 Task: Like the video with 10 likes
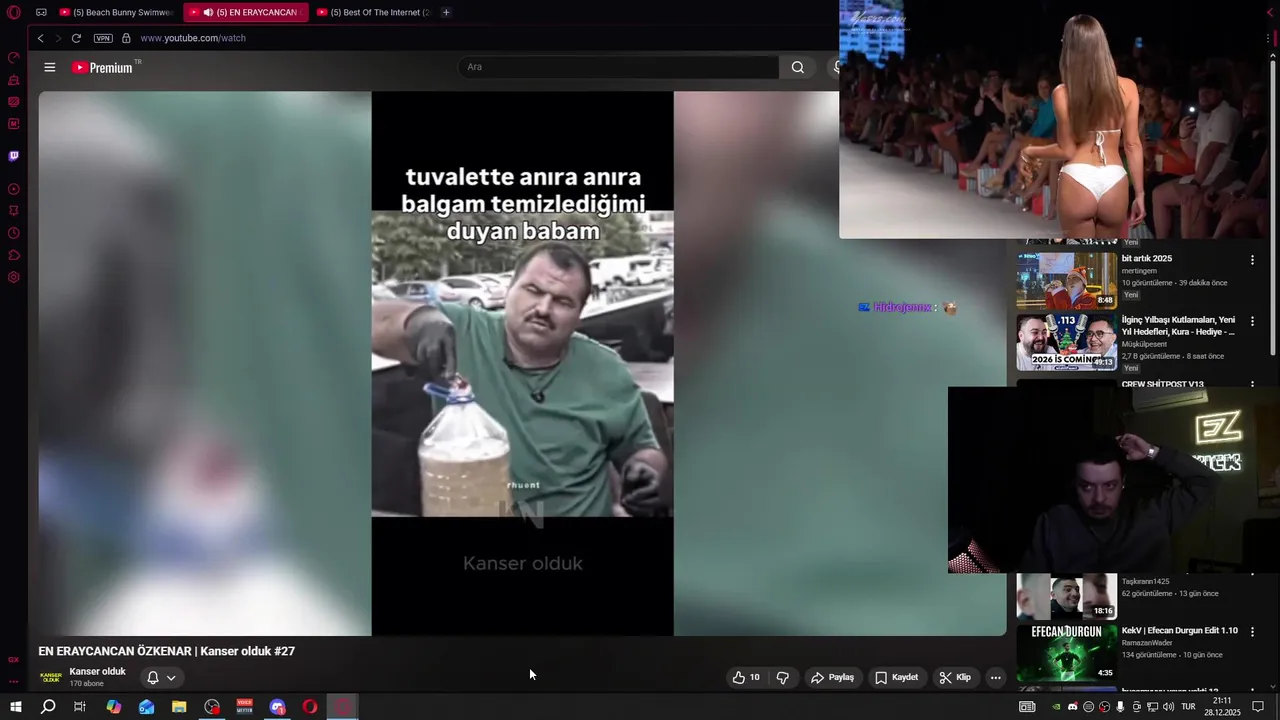tap(745, 677)
